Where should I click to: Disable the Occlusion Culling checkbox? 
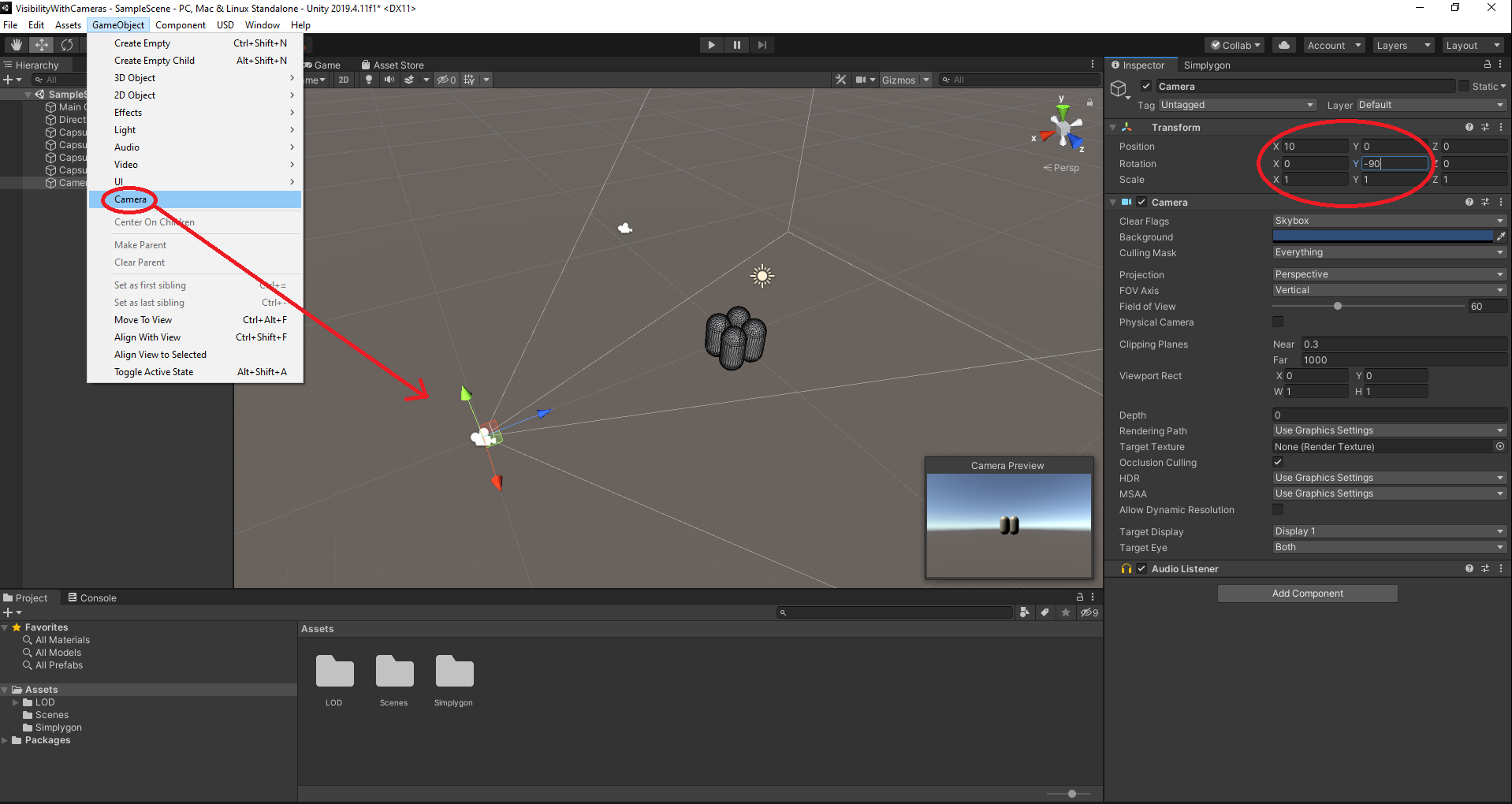tap(1277, 462)
